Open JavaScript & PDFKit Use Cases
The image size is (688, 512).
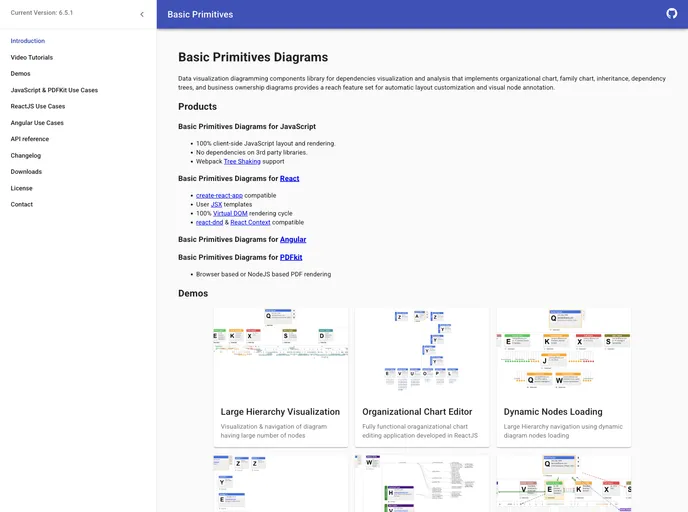click(54, 90)
